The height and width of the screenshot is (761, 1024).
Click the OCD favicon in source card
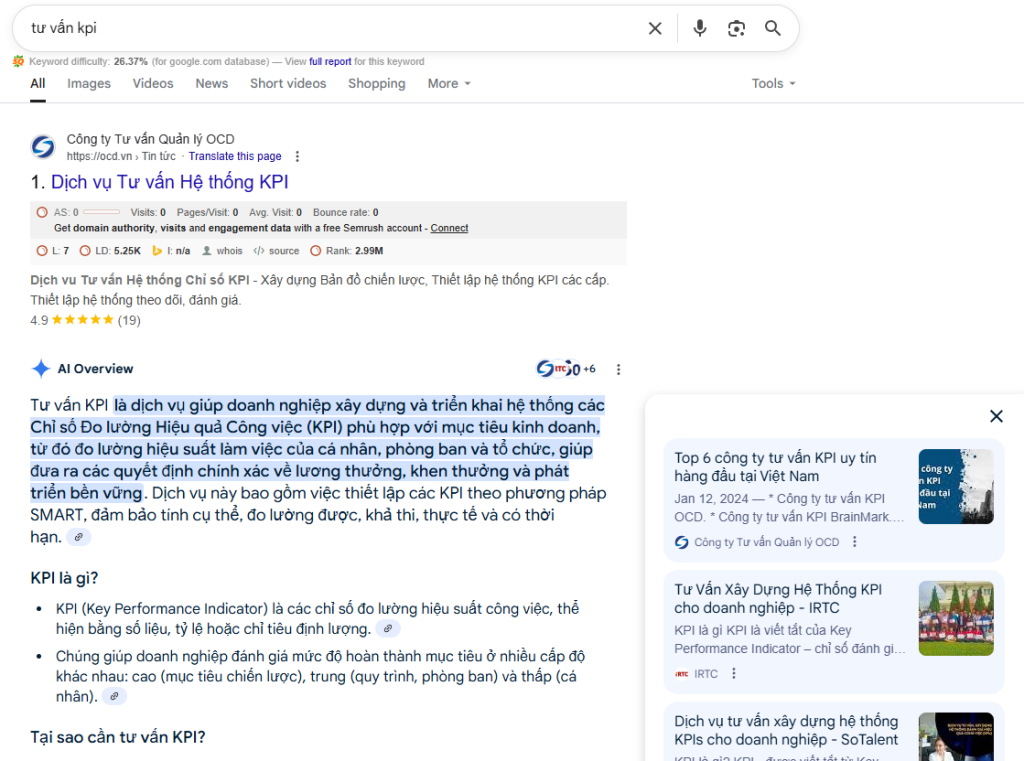681,542
